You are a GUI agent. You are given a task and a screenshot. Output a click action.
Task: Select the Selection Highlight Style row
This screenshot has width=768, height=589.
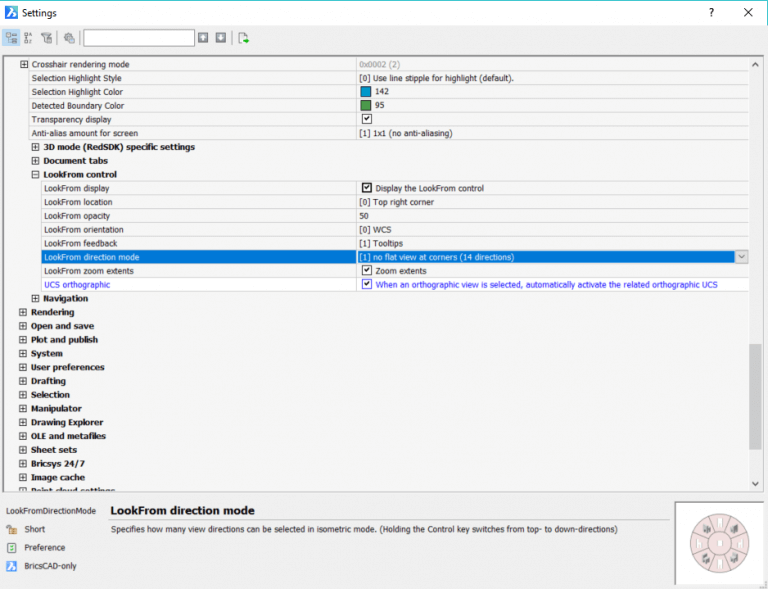(389, 78)
